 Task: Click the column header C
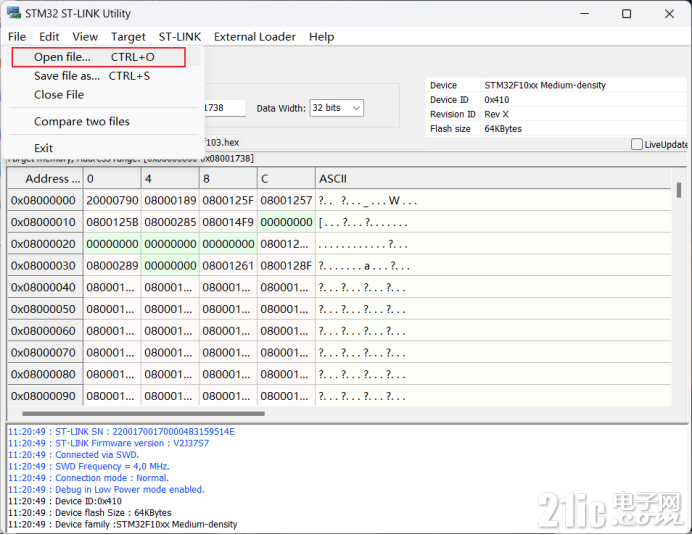[x=286, y=179]
